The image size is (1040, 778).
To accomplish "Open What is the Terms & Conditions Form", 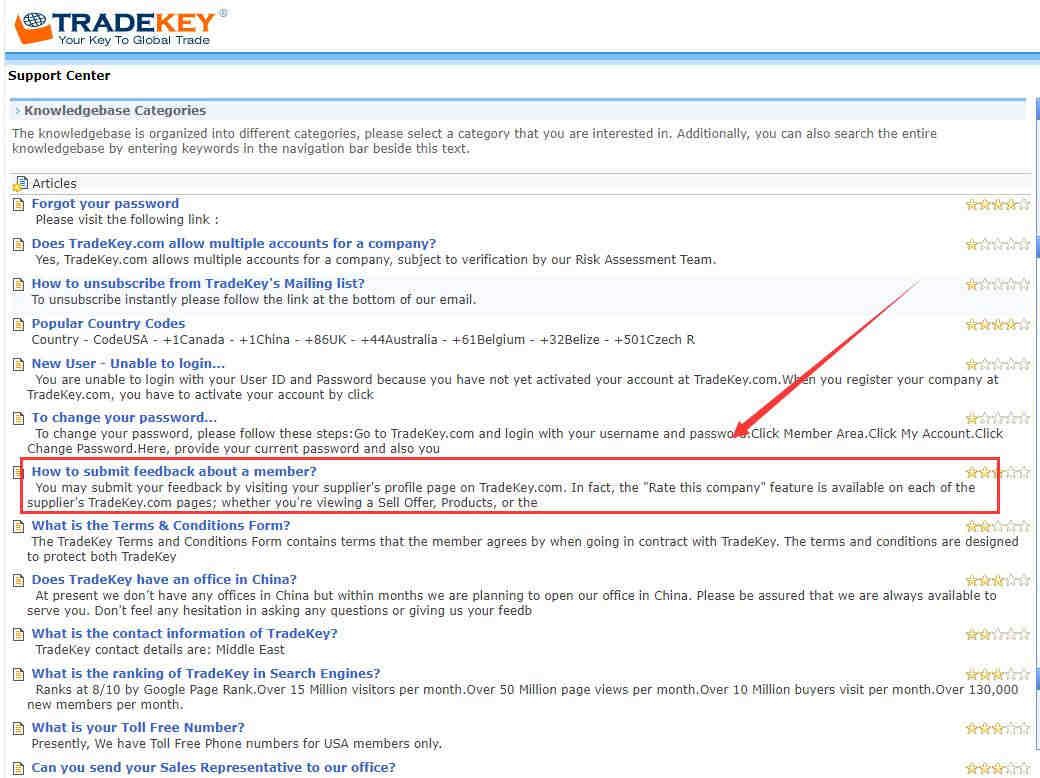I will coord(161,525).
